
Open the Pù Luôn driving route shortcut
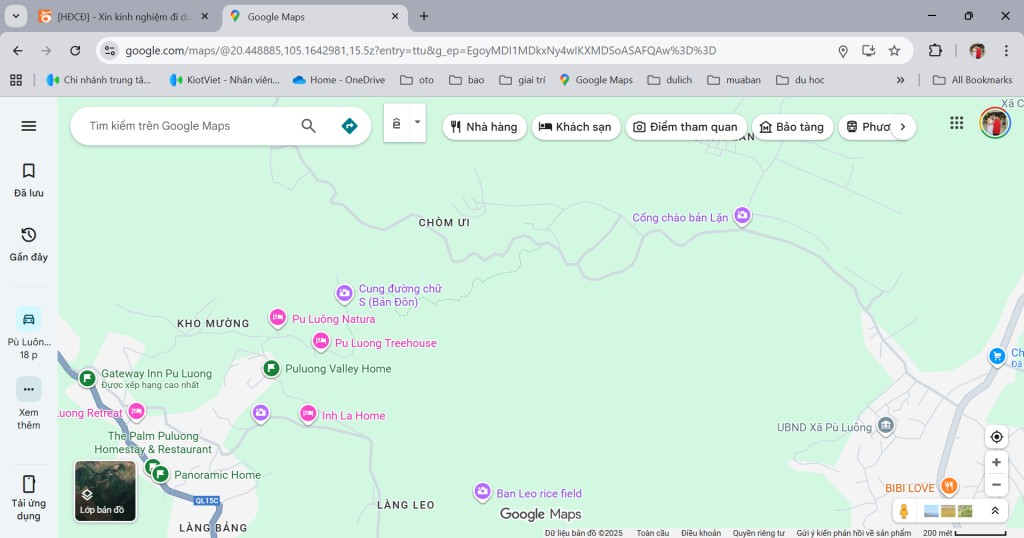29,333
